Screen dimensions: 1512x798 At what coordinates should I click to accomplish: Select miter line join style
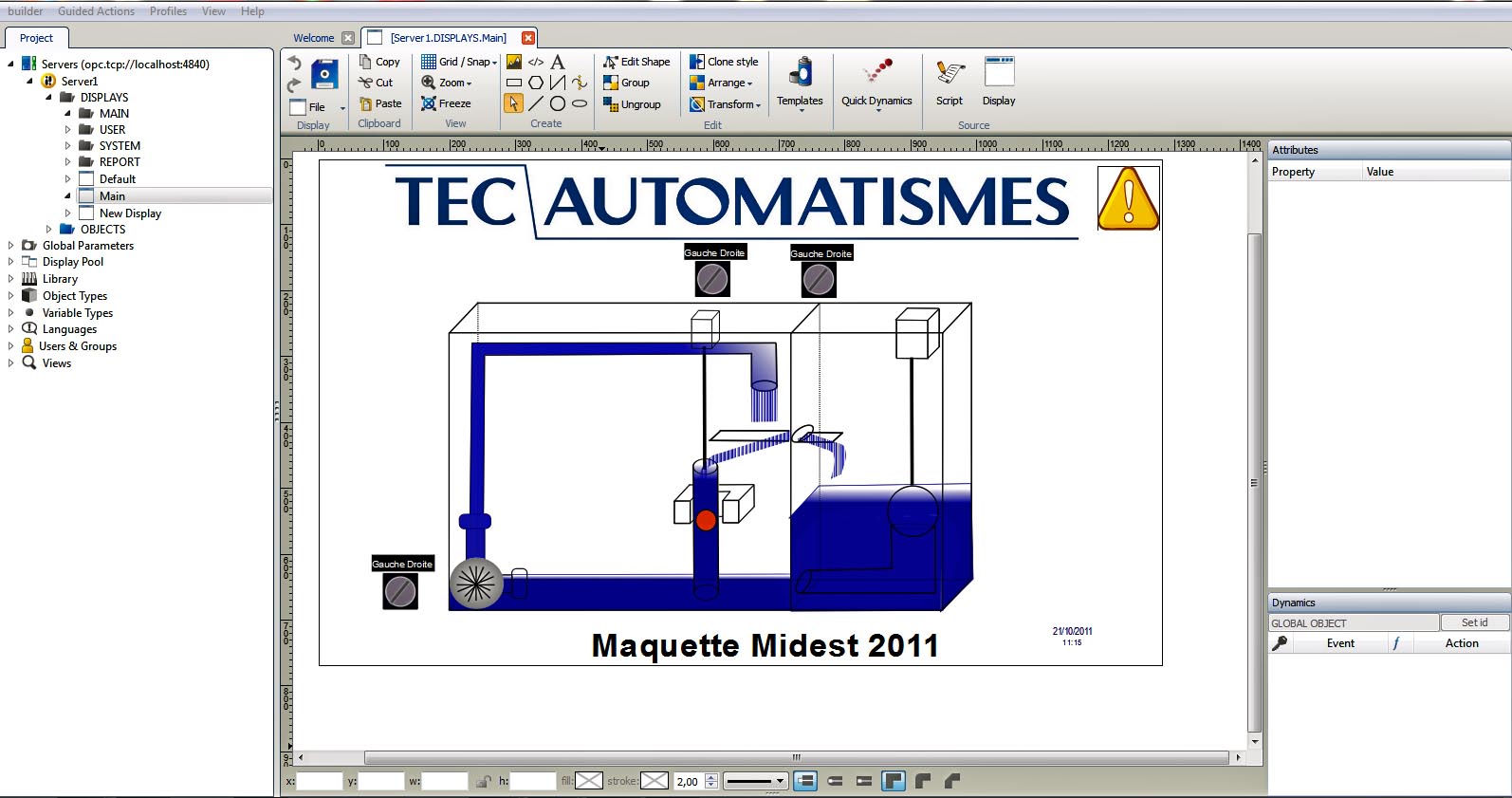coord(894,781)
